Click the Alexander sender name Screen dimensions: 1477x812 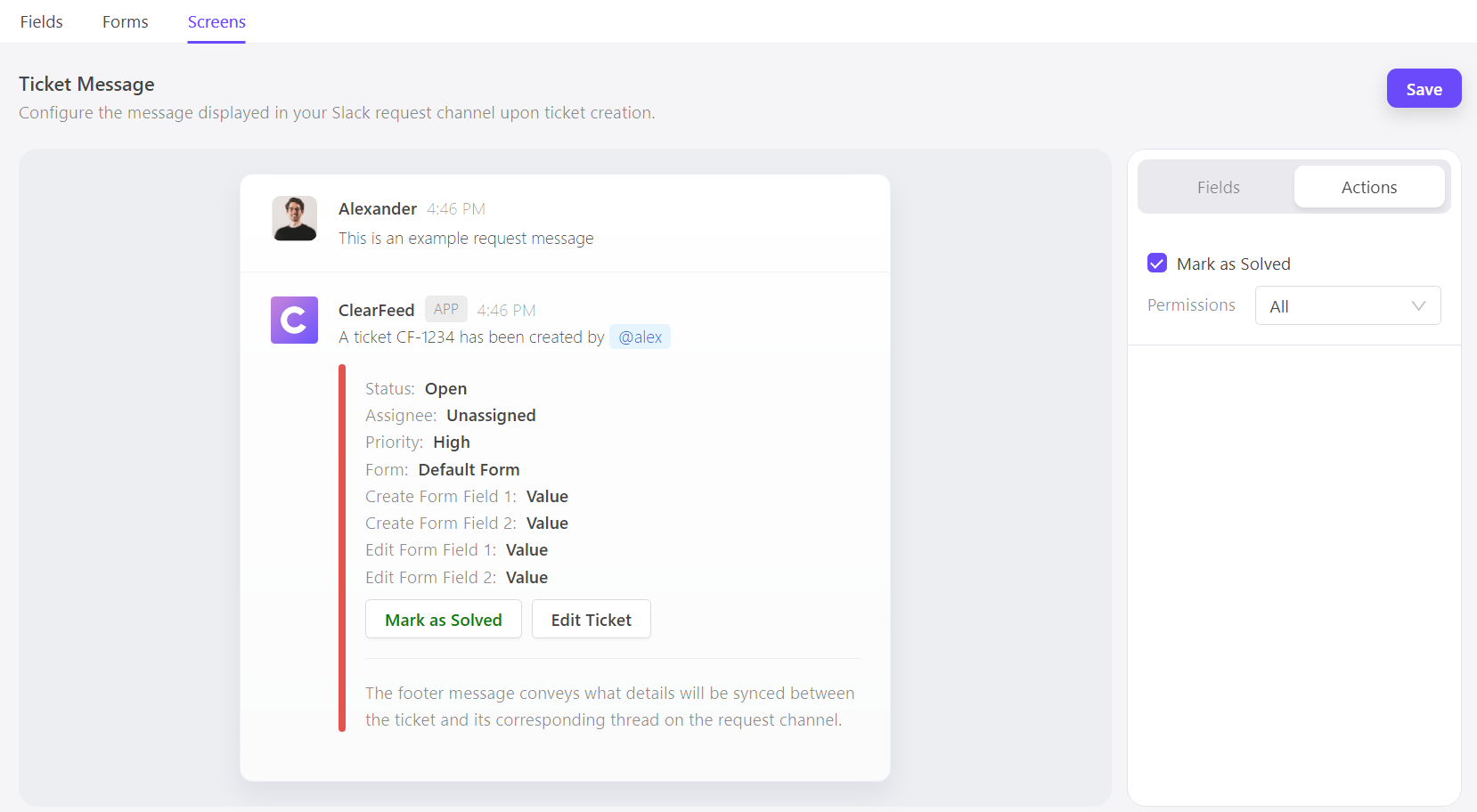point(378,208)
